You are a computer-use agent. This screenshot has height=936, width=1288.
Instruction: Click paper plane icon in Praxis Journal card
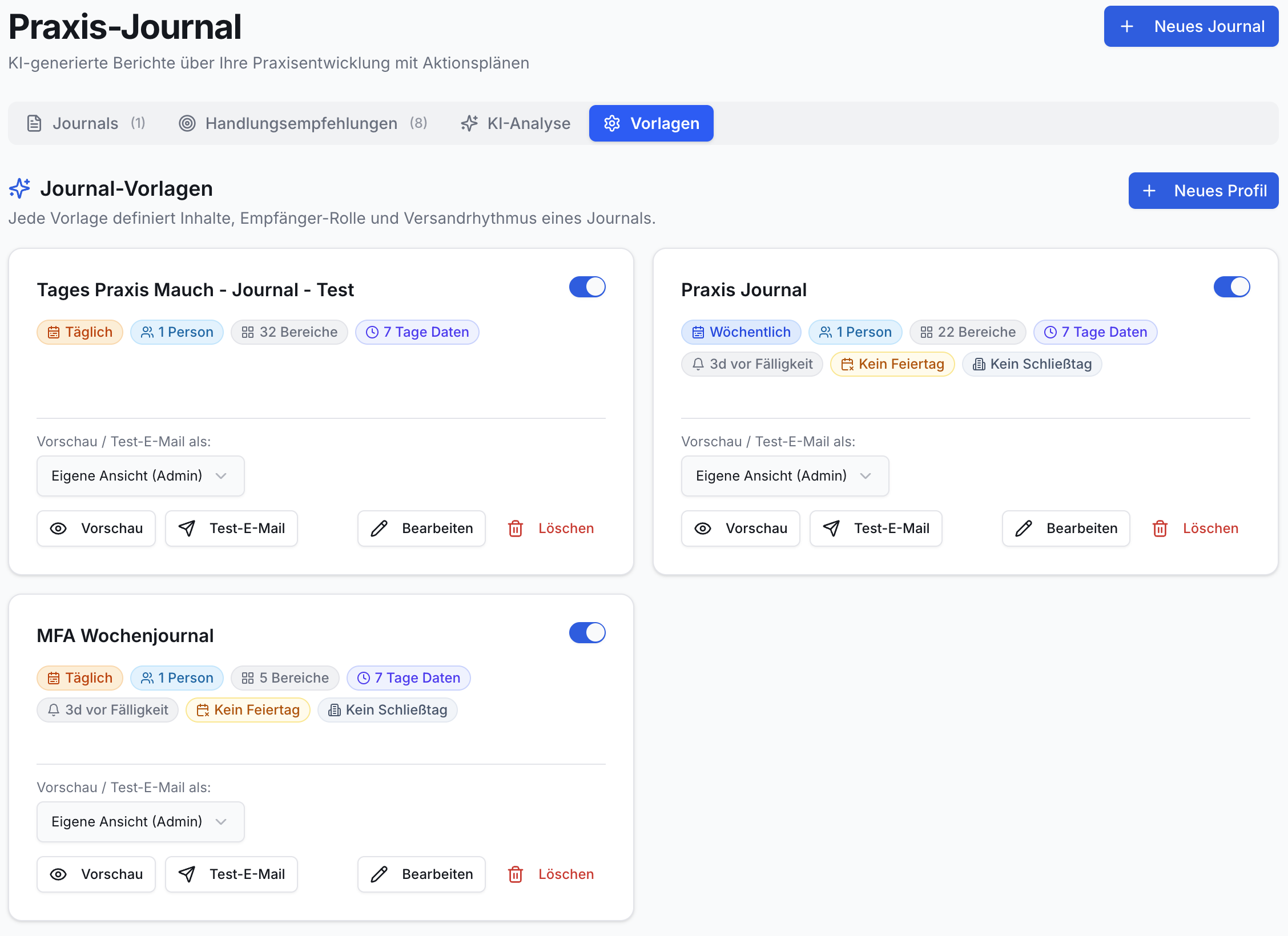click(x=831, y=528)
